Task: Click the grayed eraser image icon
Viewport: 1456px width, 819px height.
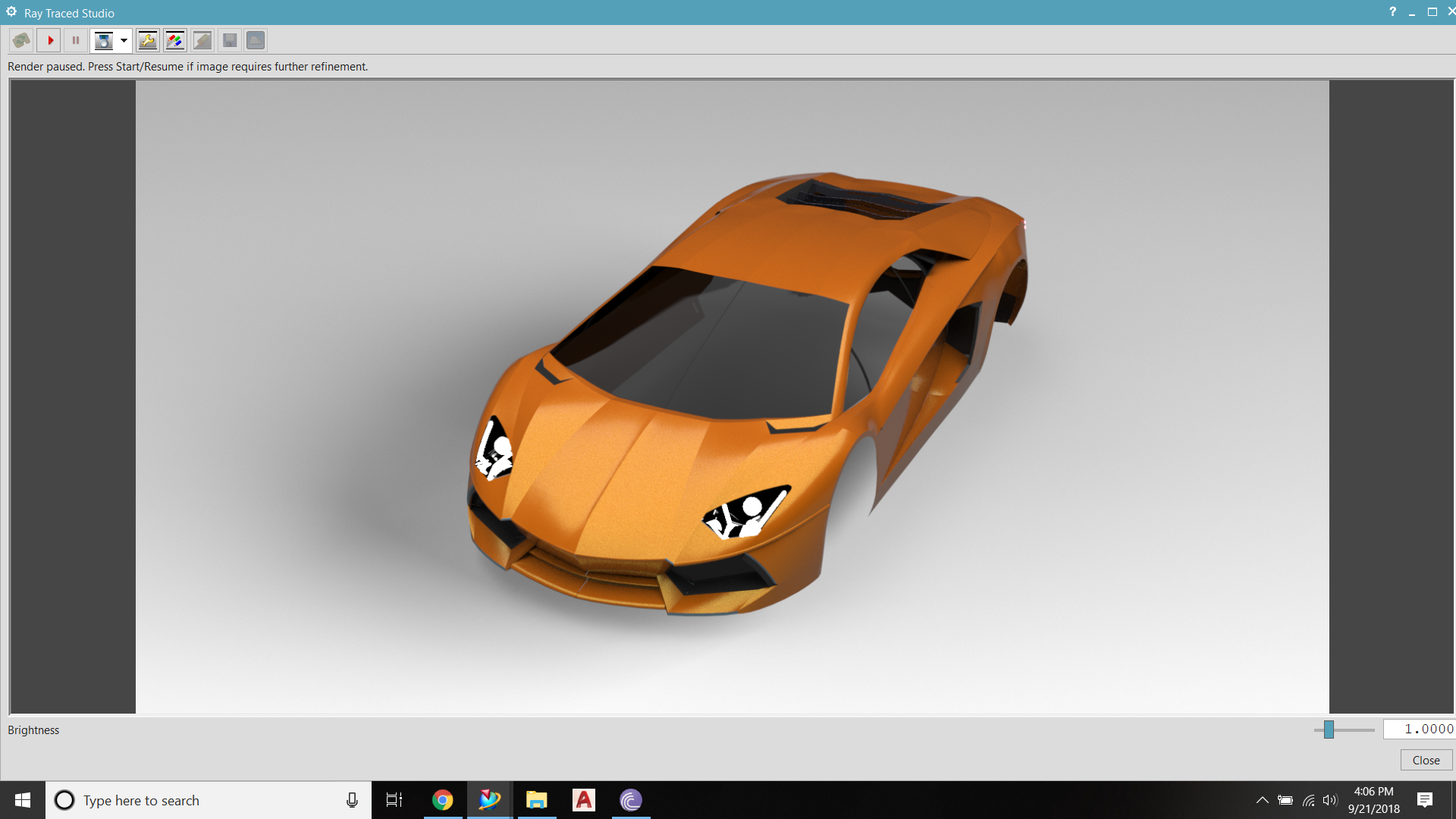Action: [x=202, y=40]
